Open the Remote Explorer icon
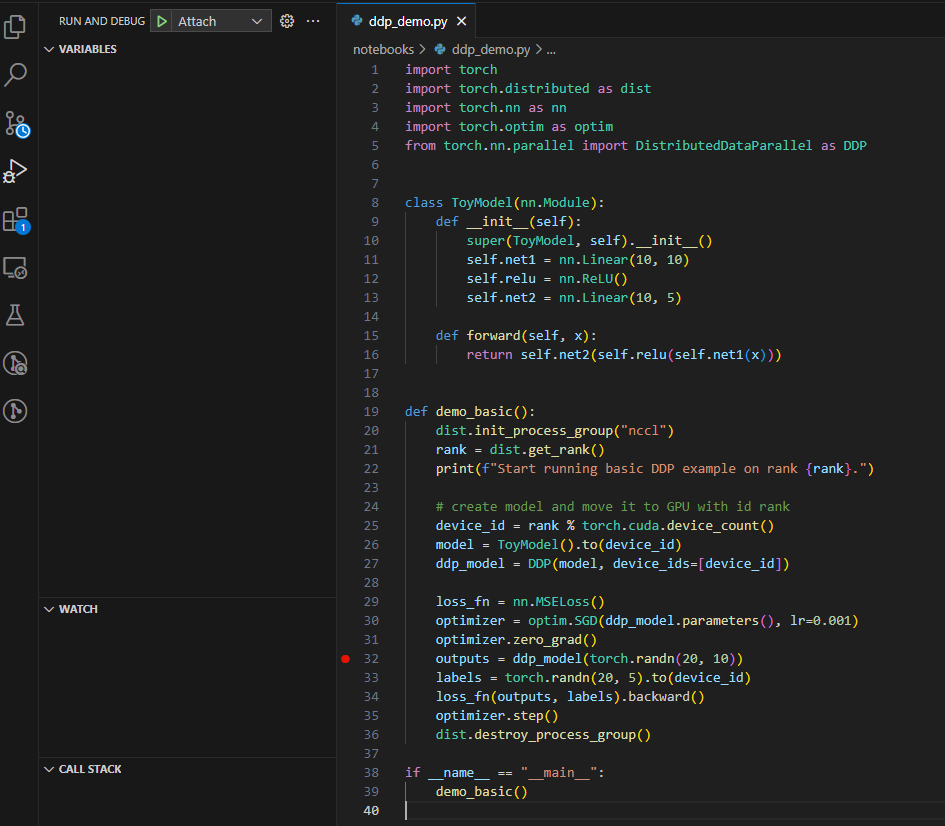 (x=15, y=267)
